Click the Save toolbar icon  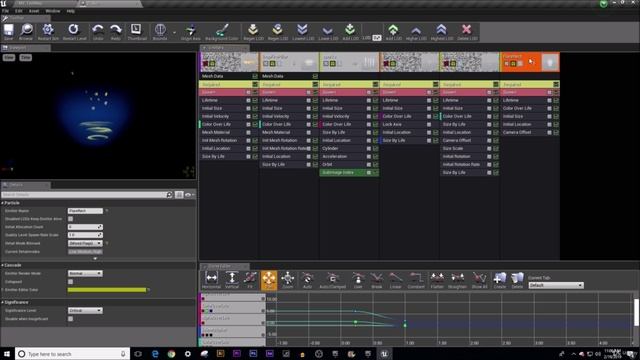[9, 31]
